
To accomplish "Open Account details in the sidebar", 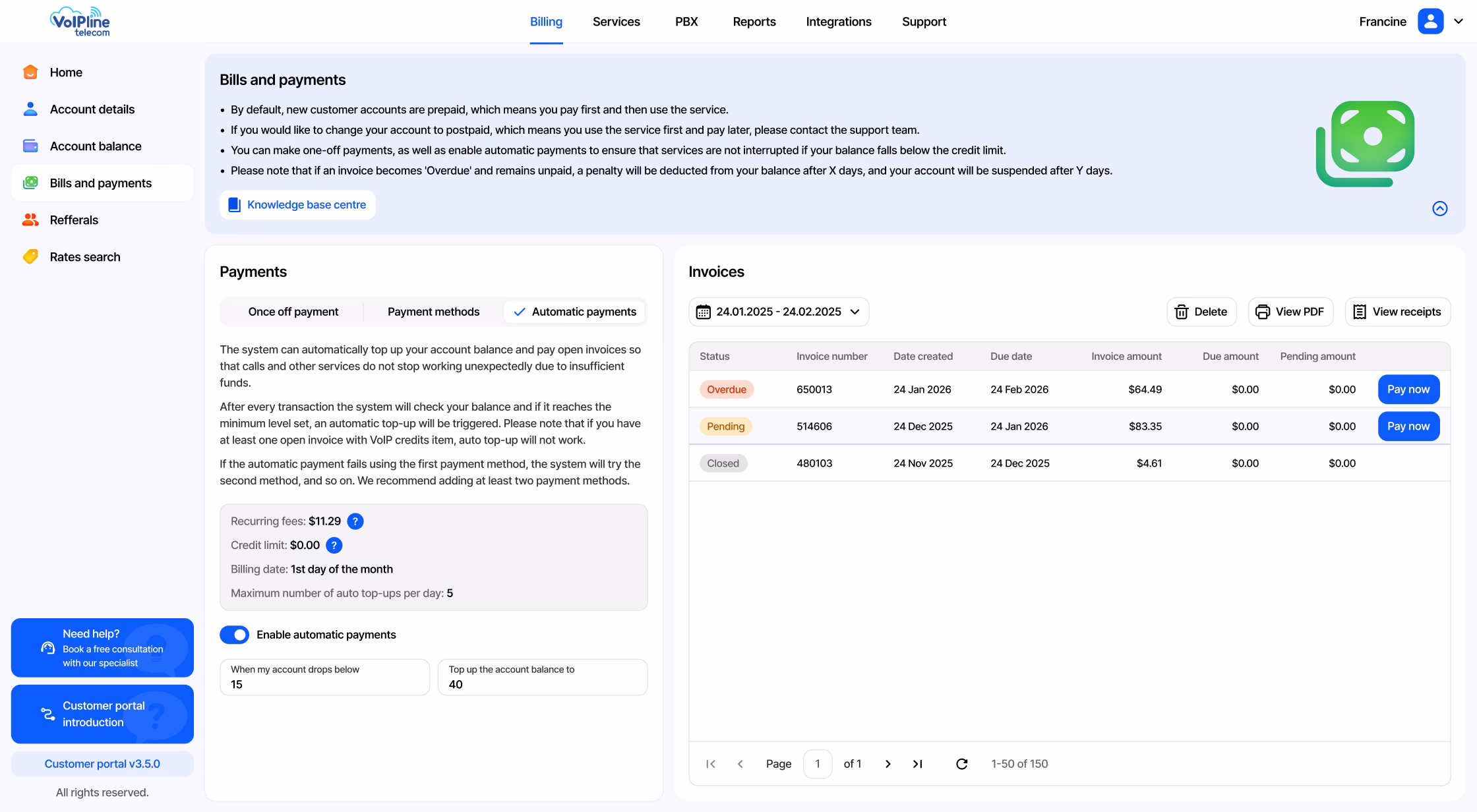I will pos(102,109).
